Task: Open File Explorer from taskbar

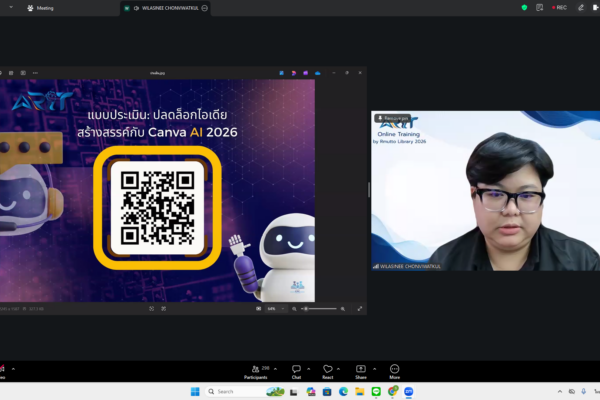Action: pos(360,392)
